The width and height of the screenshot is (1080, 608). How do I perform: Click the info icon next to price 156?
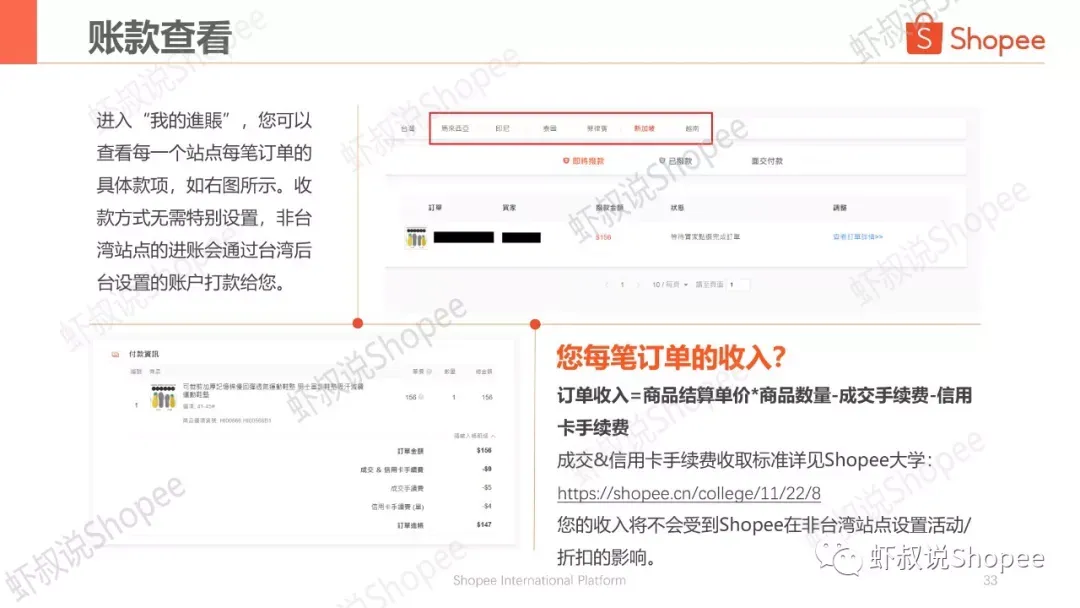(x=421, y=397)
